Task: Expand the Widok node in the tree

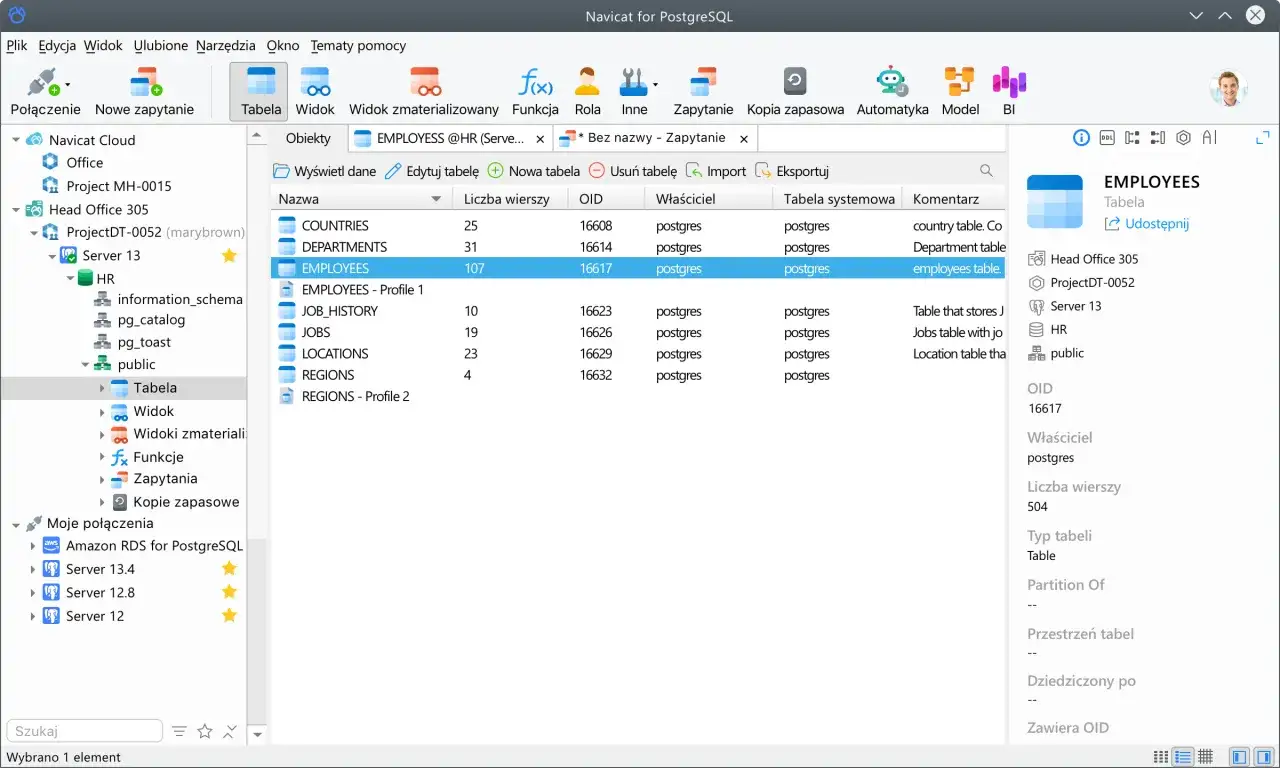Action: pos(102,411)
